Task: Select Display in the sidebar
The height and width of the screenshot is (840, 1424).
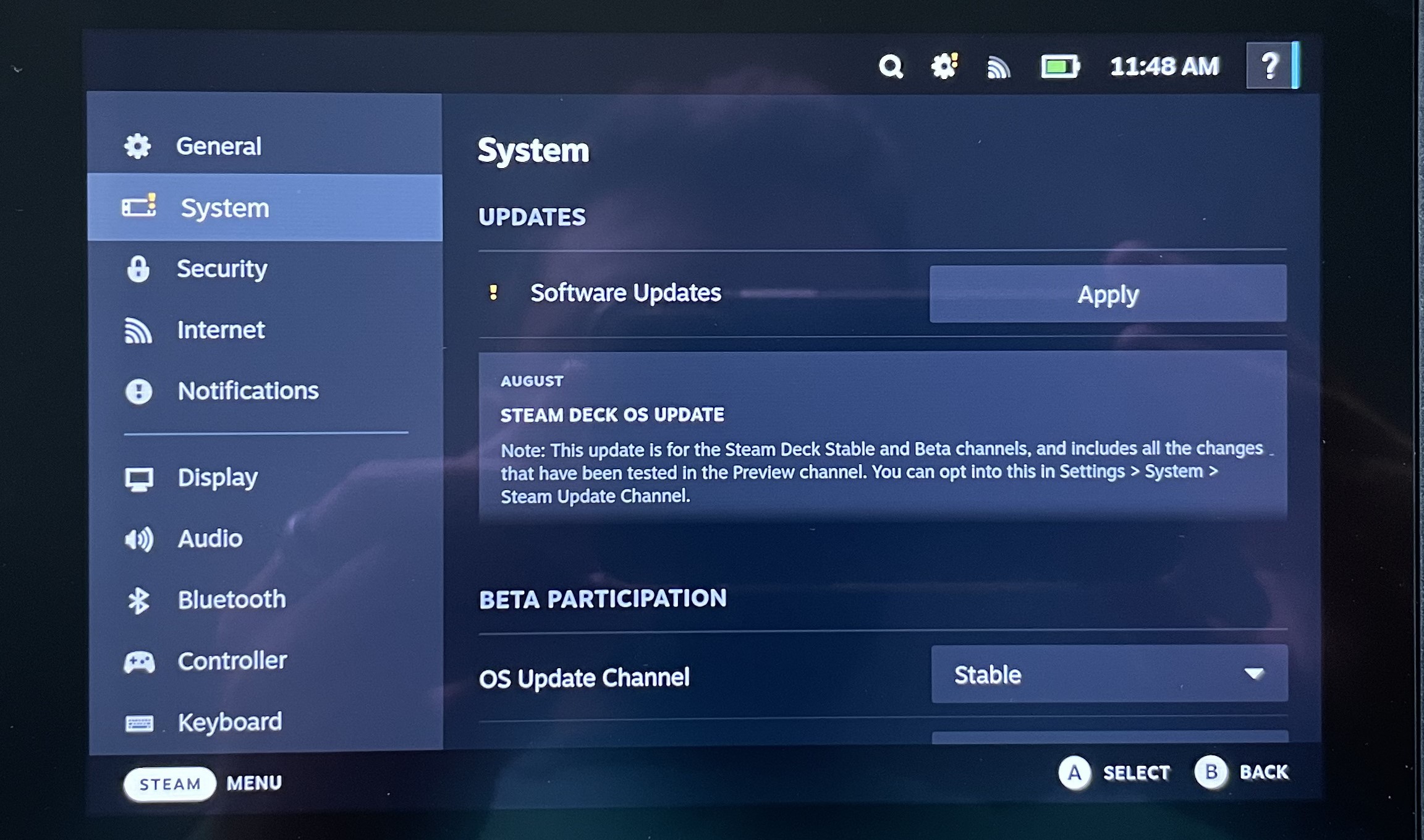Action: tap(218, 478)
